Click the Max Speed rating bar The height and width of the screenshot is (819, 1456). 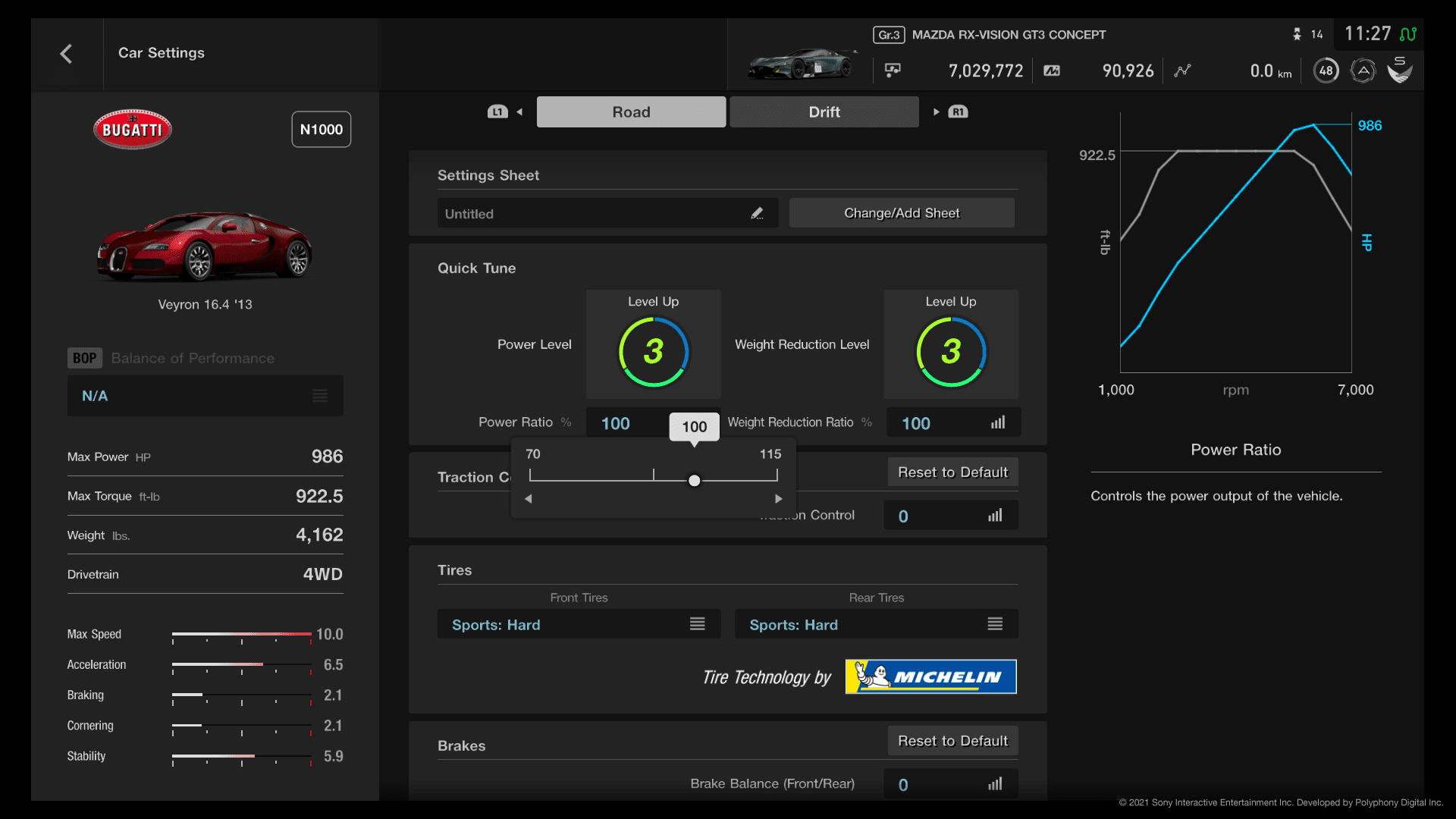242,634
